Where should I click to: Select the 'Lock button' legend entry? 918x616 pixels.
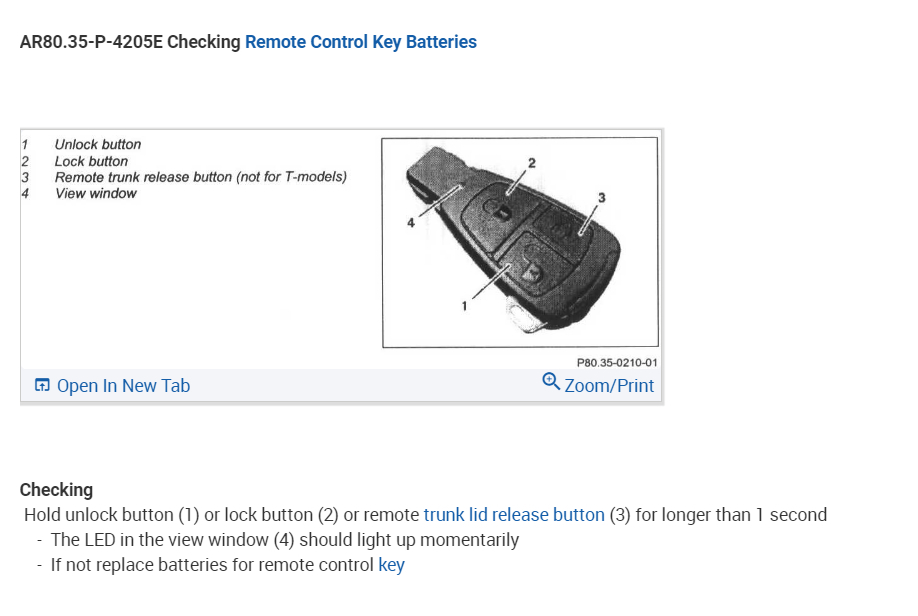(x=91, y=161)
